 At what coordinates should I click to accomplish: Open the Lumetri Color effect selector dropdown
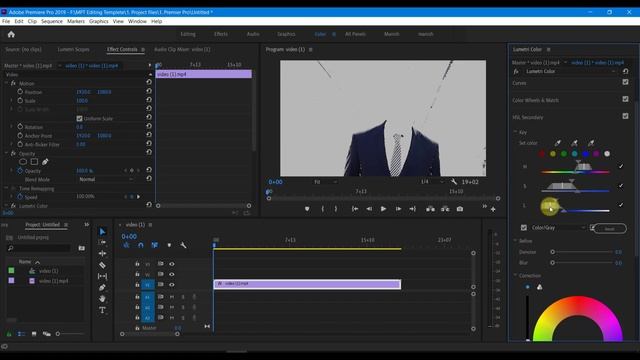571,71
